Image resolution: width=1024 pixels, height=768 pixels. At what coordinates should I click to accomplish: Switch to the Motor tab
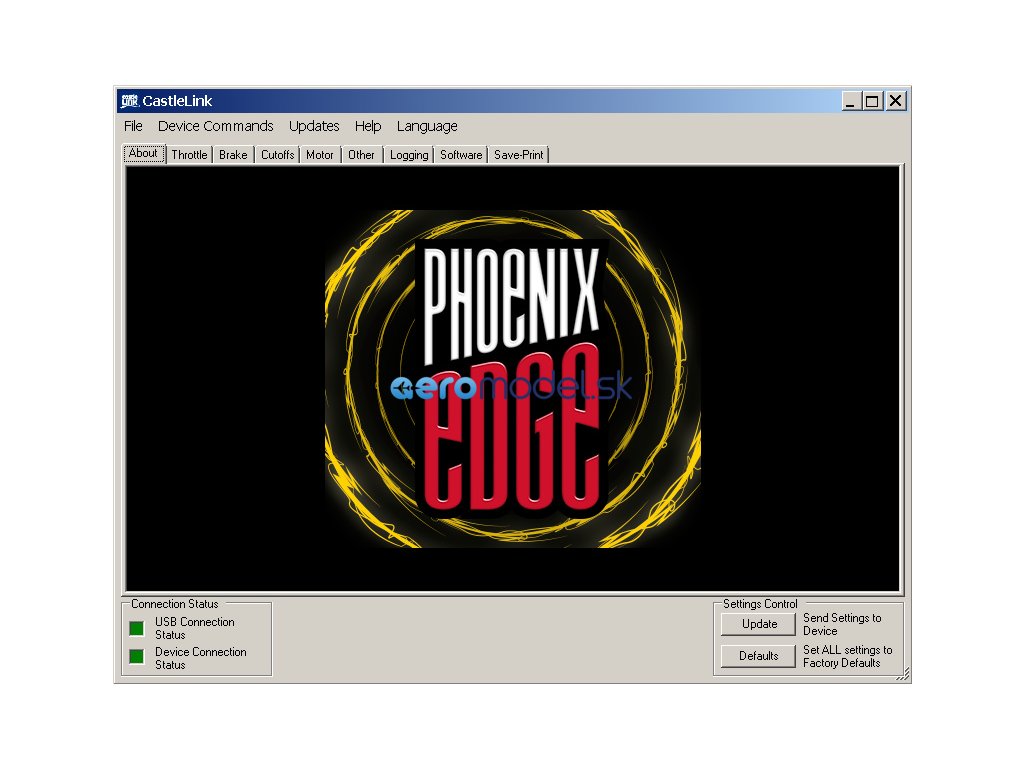[320, 155]
